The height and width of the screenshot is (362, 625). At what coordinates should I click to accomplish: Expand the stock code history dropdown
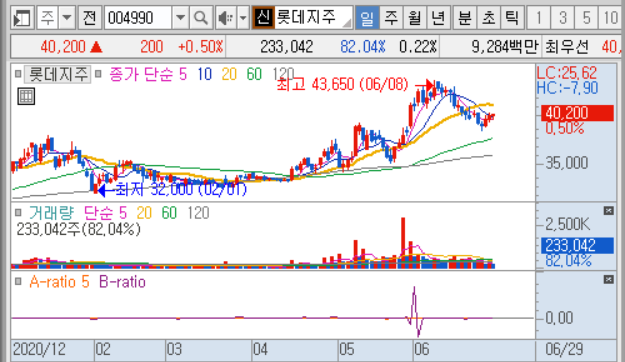(x=180, y=18)
